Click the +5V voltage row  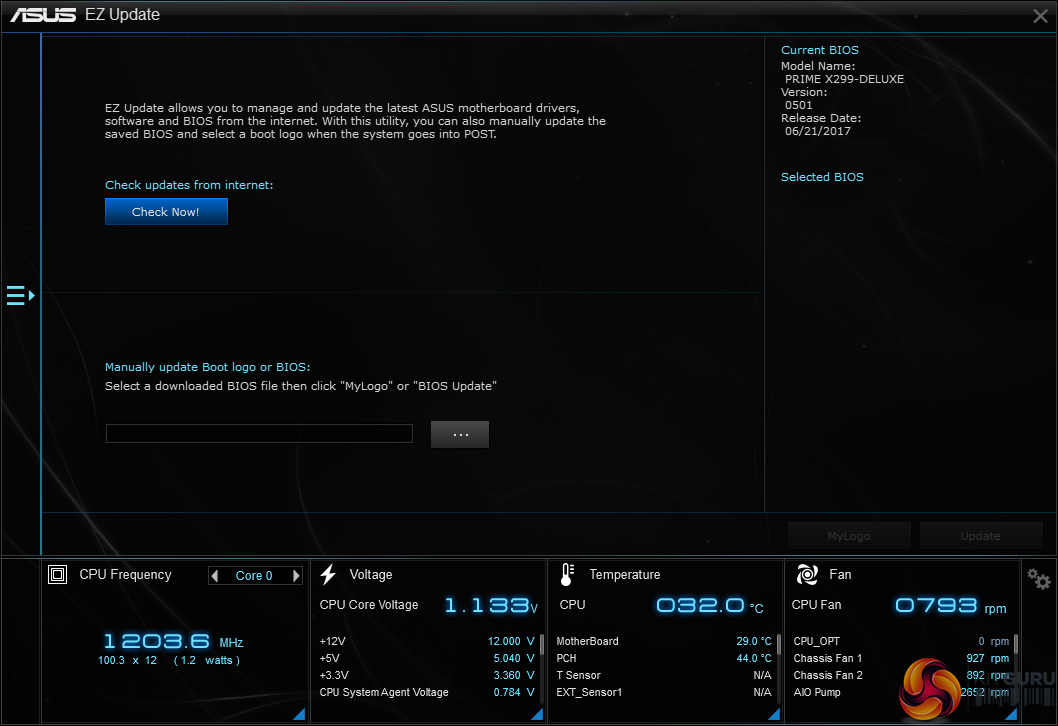tap(427, 658)
